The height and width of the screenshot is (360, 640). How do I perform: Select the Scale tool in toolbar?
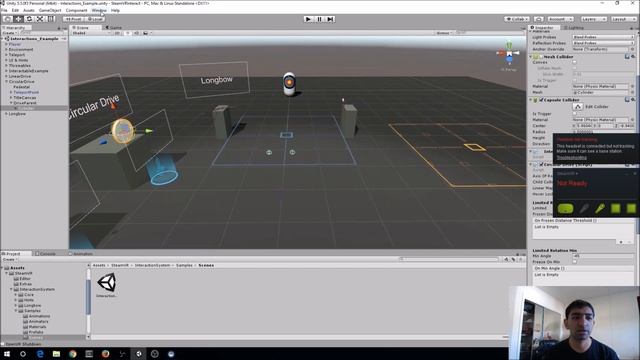40,19
